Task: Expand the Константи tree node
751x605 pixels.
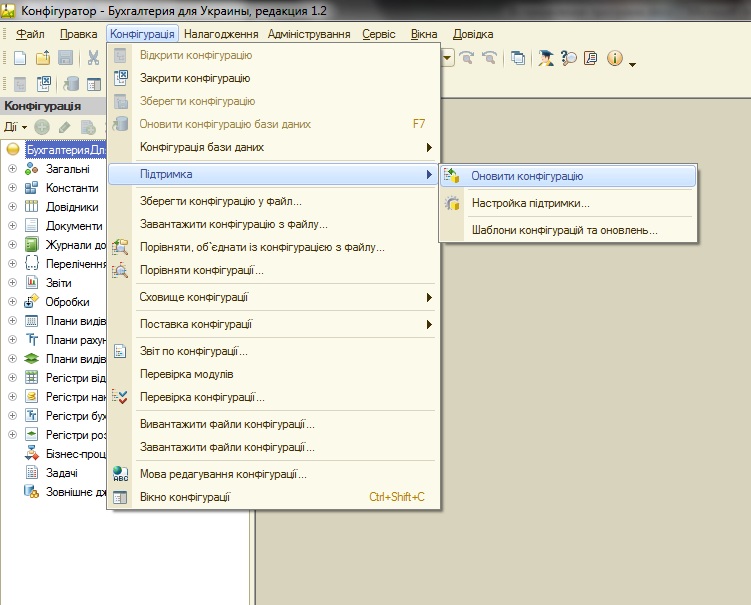Action: tap(12, 188)
